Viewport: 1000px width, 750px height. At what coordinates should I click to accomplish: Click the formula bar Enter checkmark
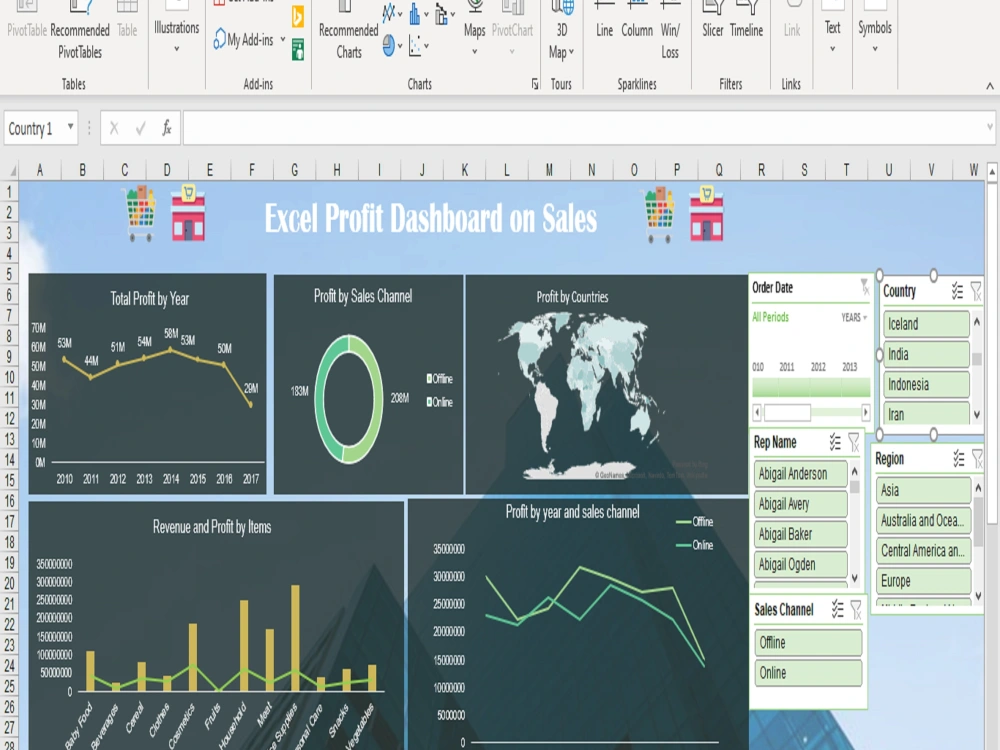click(x=140, y=129)
